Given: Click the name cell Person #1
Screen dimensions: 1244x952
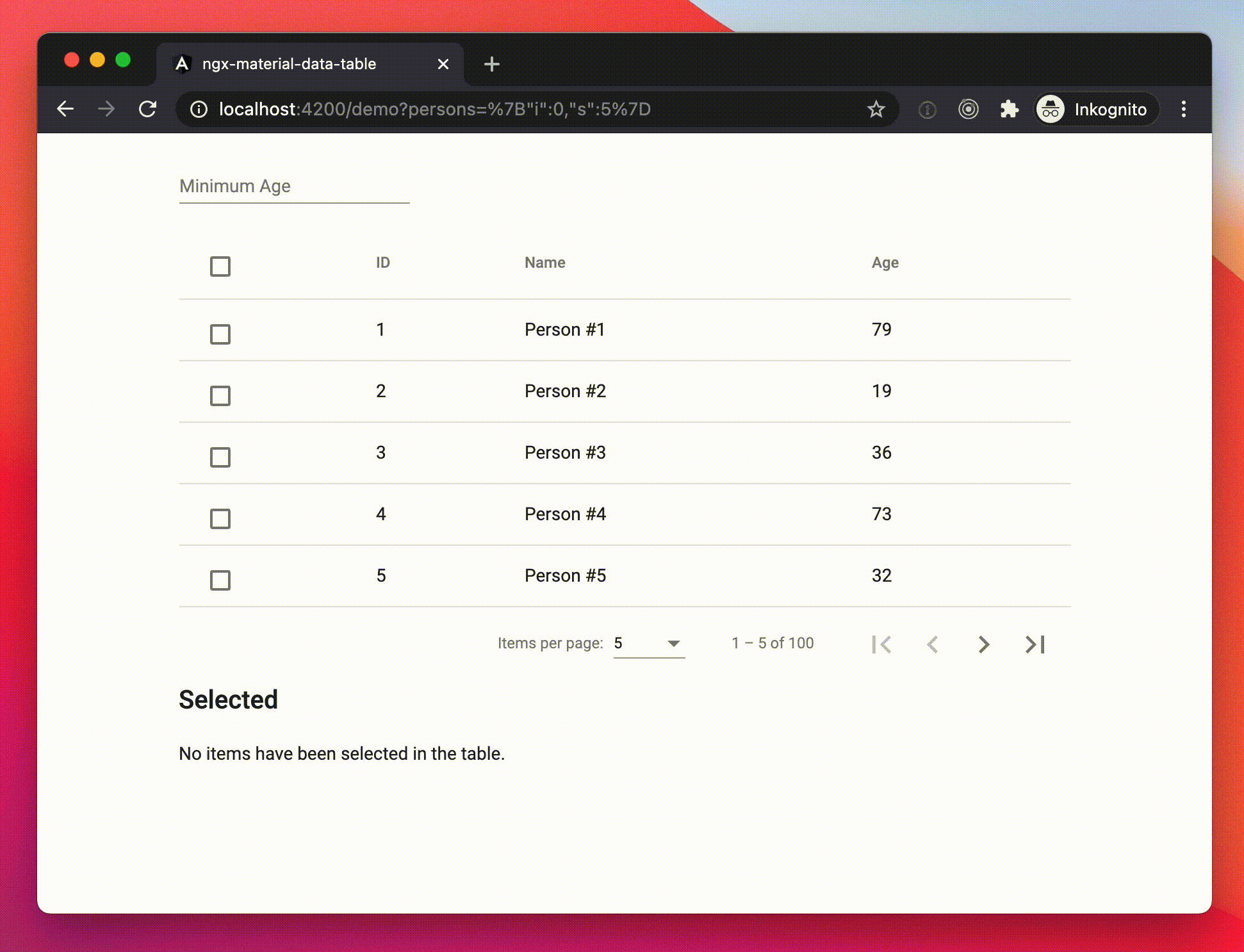Looking at the screenshot, I should point(564,329).
